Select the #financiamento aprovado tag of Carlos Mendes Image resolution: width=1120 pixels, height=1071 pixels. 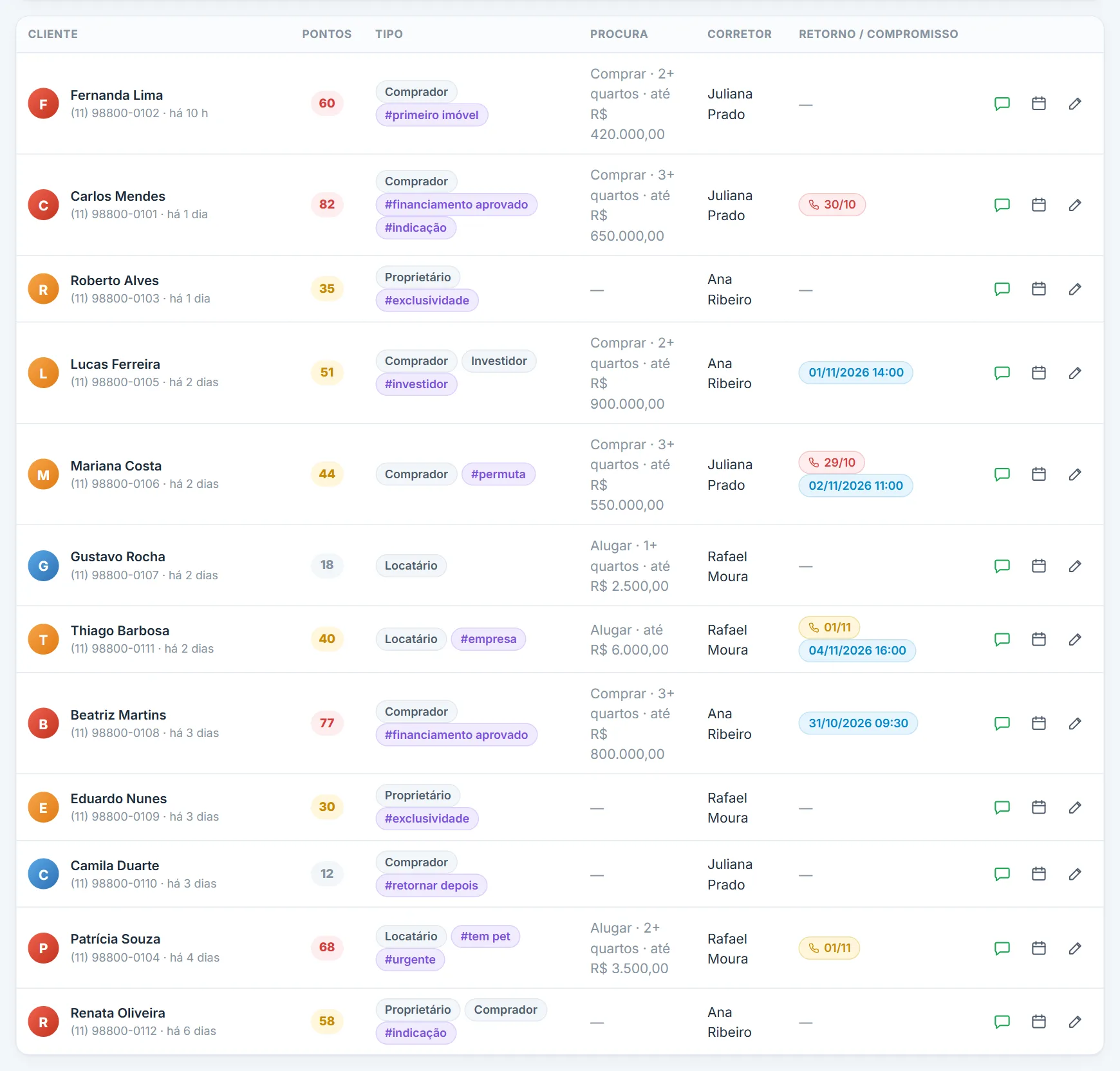[456, 205]
